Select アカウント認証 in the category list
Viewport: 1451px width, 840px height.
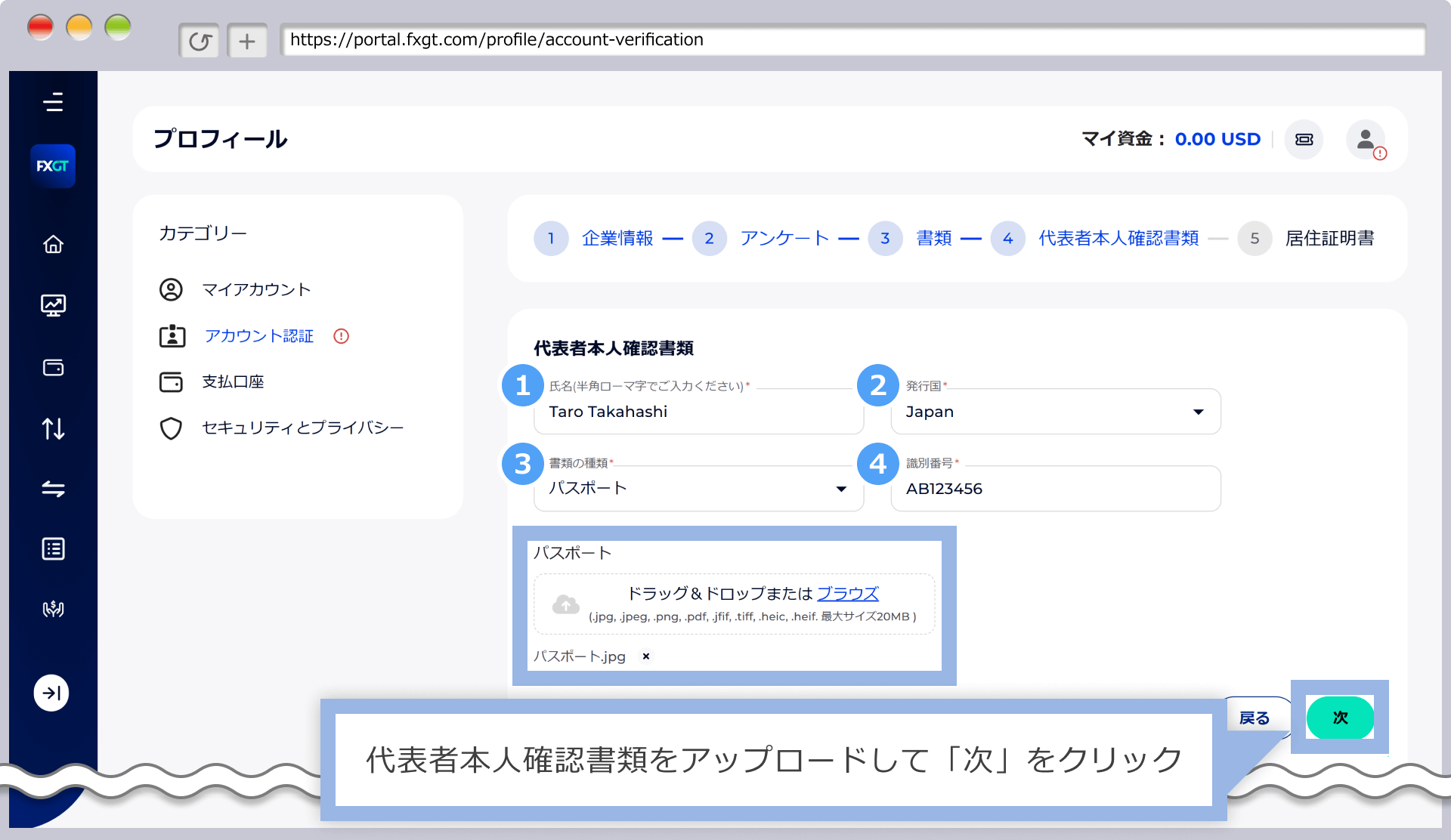pos(258,336)
